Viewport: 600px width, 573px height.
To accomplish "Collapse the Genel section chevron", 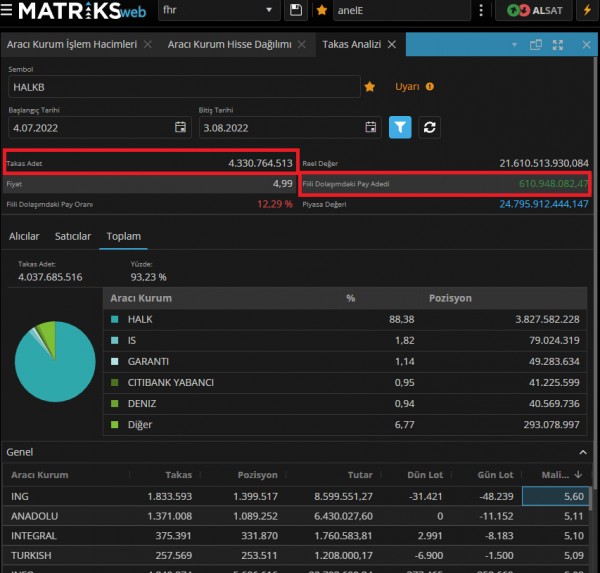I will pos(583,452).
